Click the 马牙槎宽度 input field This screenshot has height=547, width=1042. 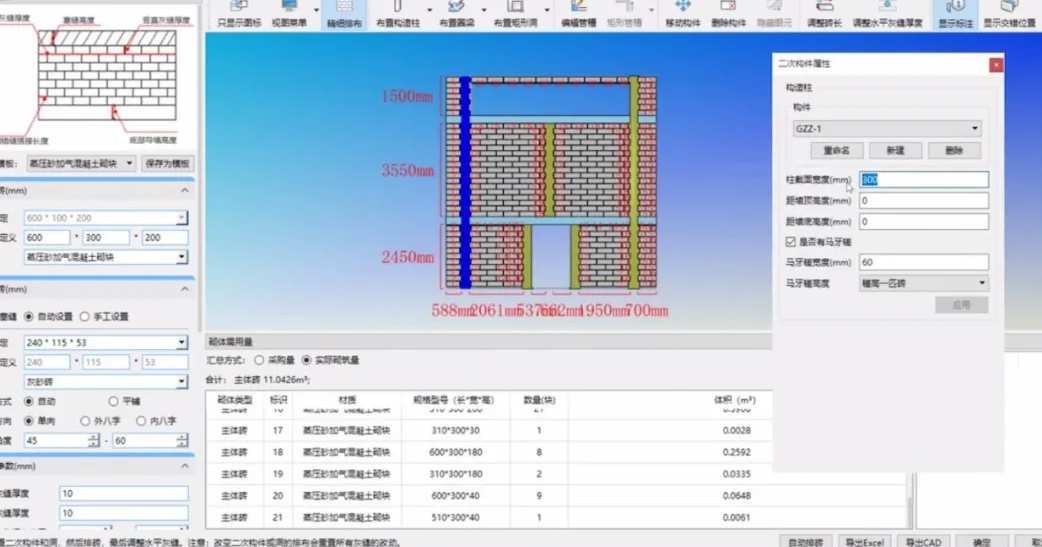(x=923, y=263)
